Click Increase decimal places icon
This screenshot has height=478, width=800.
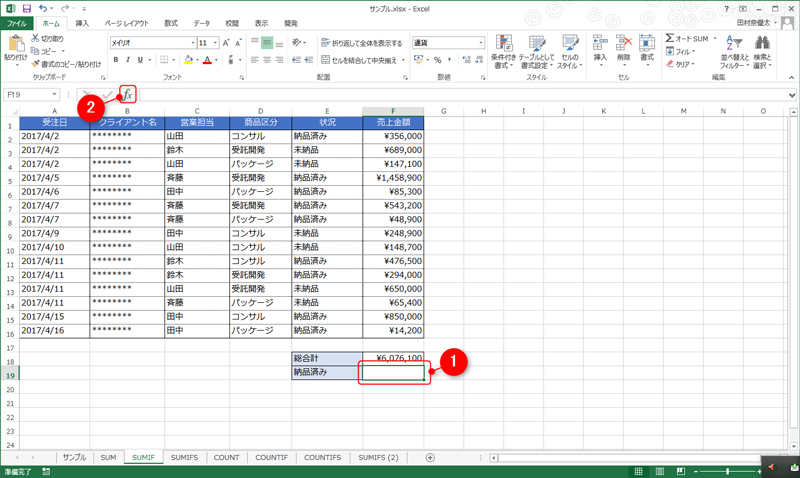pos(466,60)
